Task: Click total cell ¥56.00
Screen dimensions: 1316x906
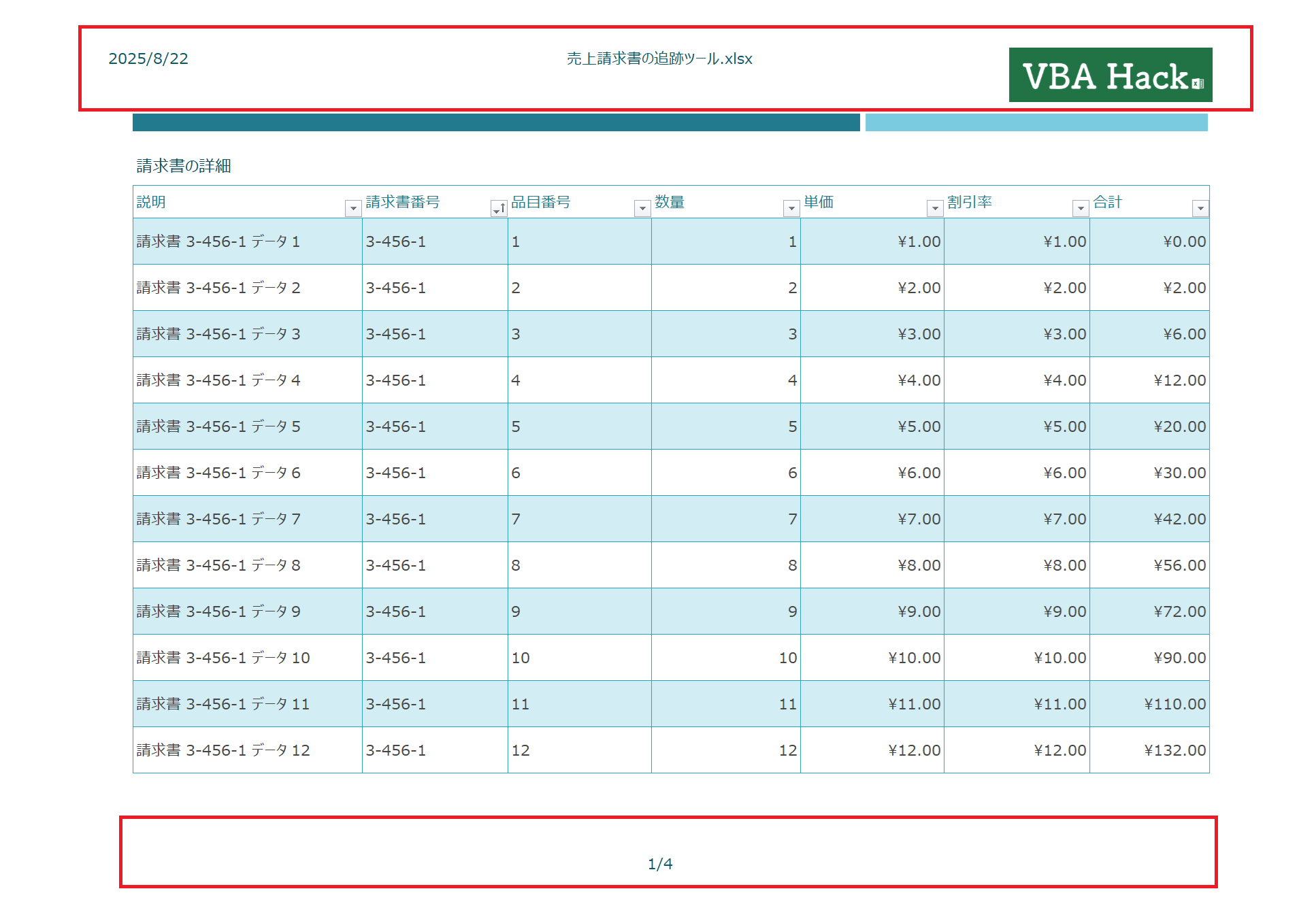Action: point(1149,565)
